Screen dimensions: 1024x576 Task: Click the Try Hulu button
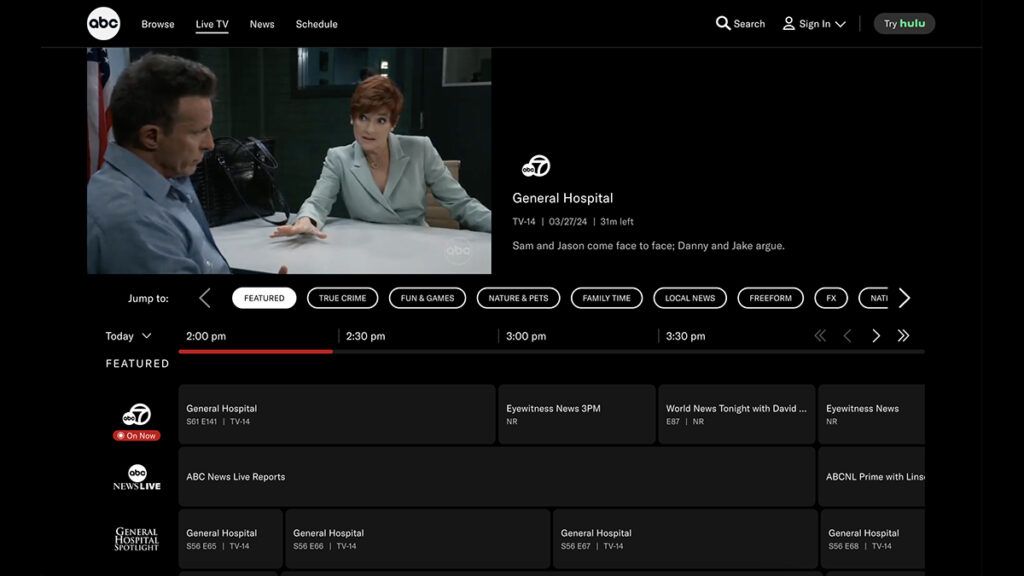(904, 24)
